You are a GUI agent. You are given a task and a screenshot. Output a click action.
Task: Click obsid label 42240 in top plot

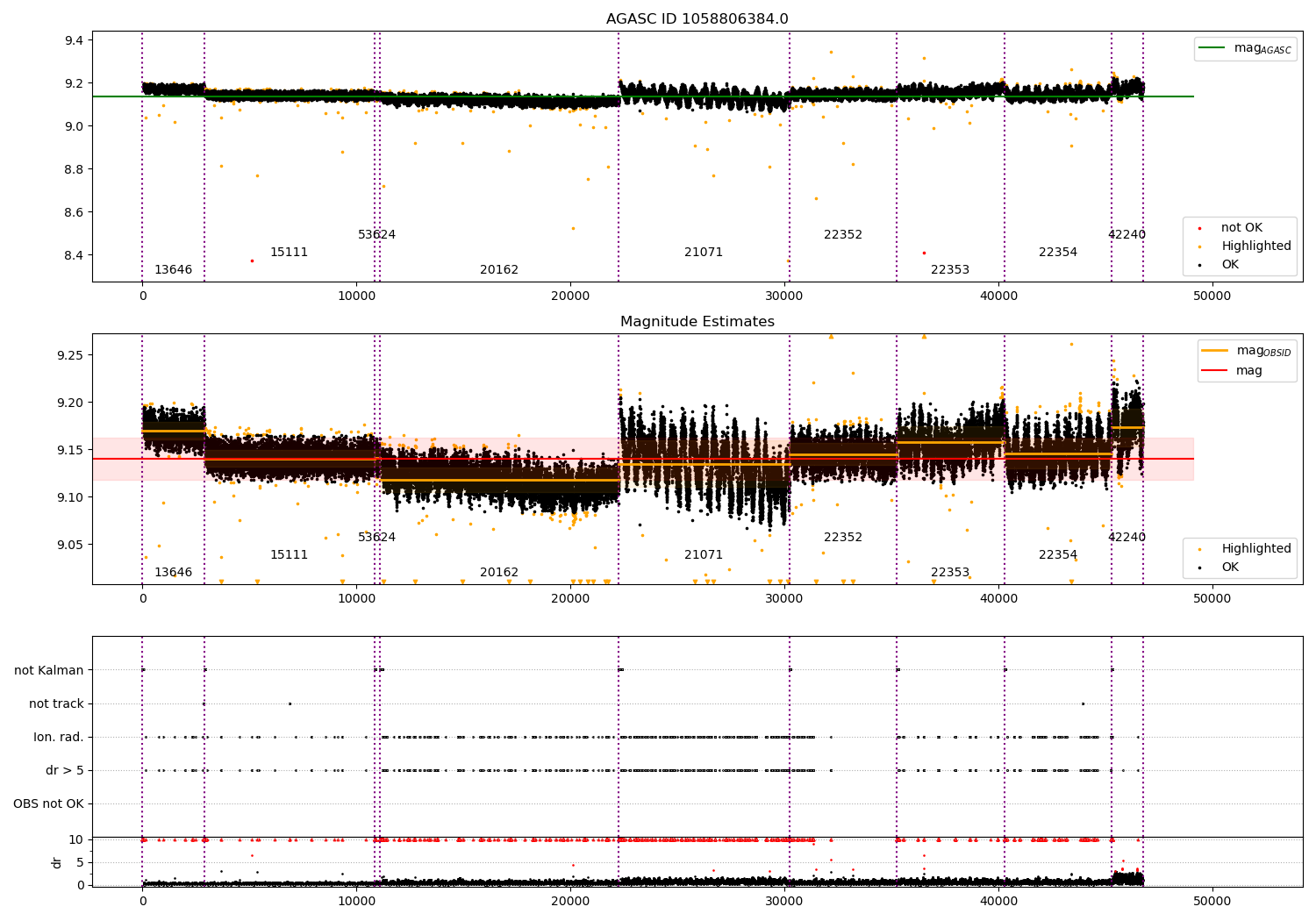coord(1126,234)
